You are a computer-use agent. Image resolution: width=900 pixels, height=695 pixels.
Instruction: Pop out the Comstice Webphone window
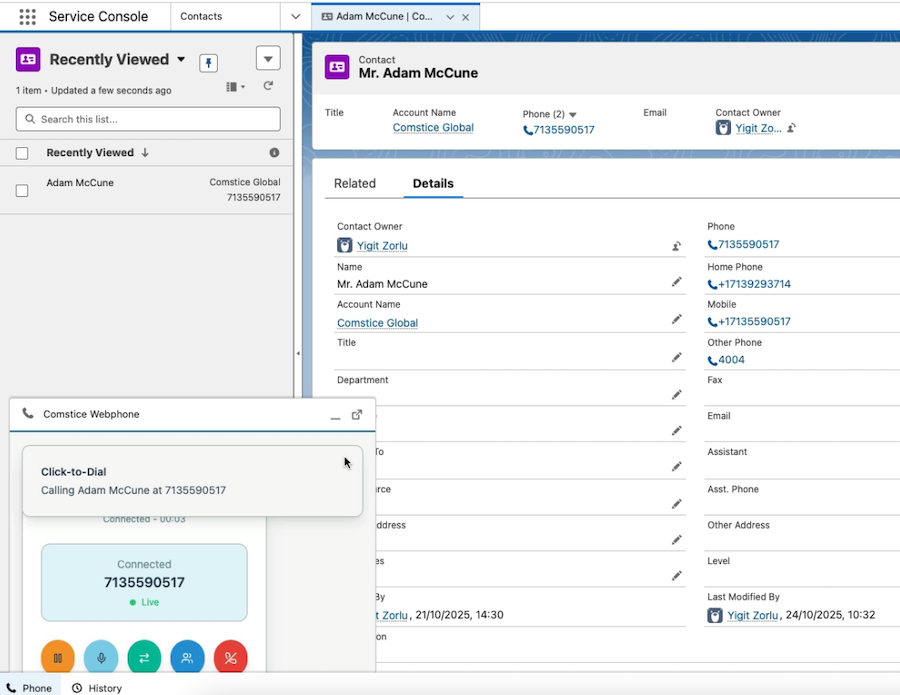357,414
